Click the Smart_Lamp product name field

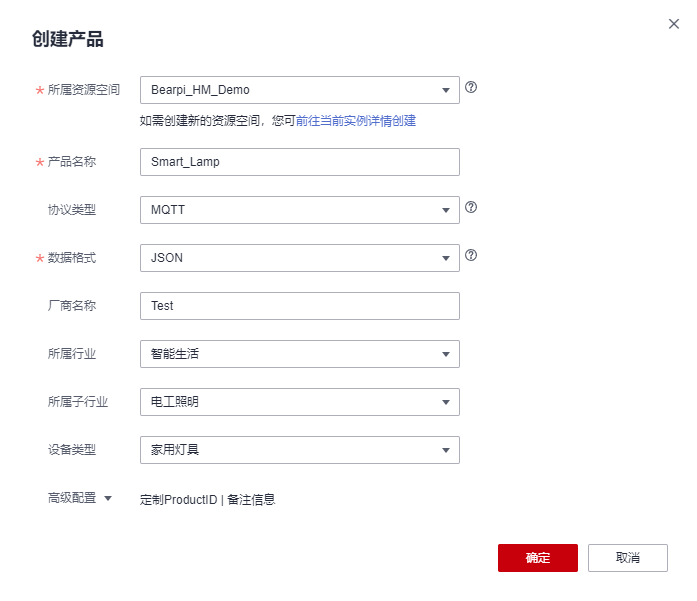tap(299, 162)
